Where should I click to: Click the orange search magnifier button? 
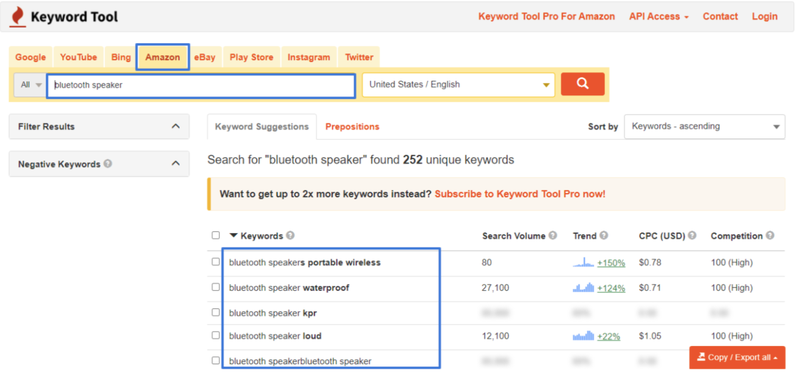point(583,84)
